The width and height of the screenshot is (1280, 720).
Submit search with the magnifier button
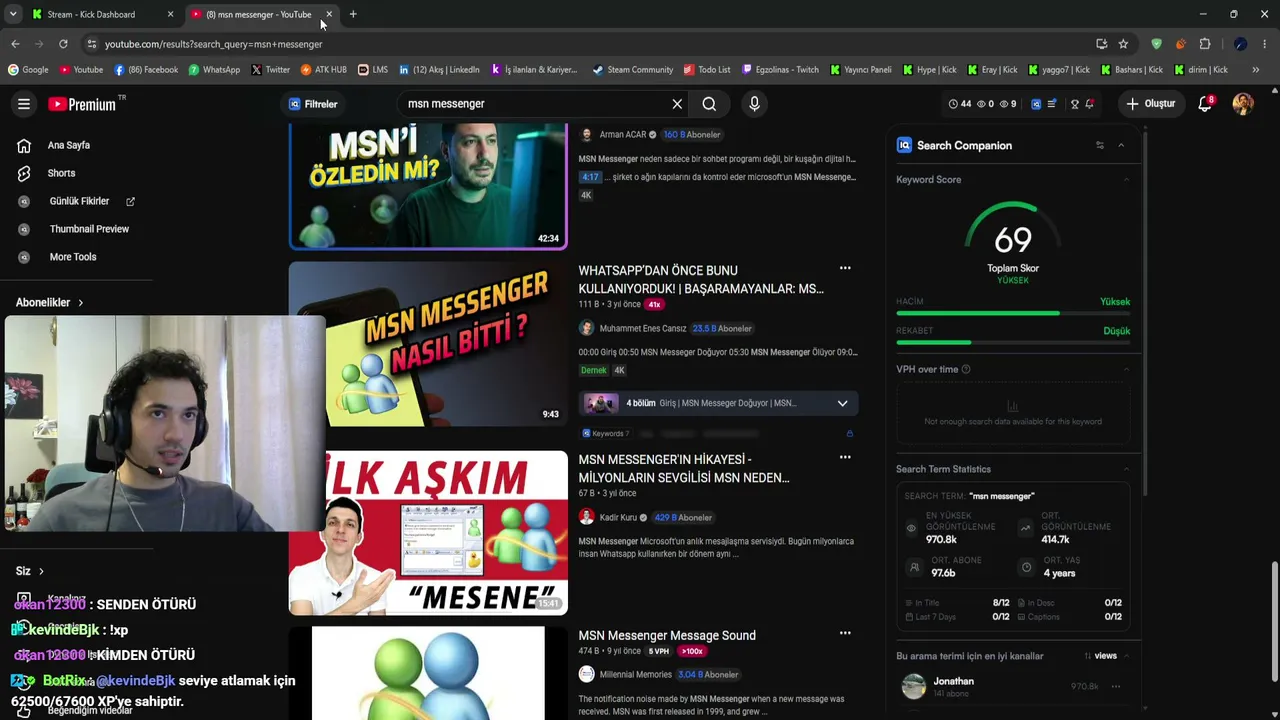(709, 104)
